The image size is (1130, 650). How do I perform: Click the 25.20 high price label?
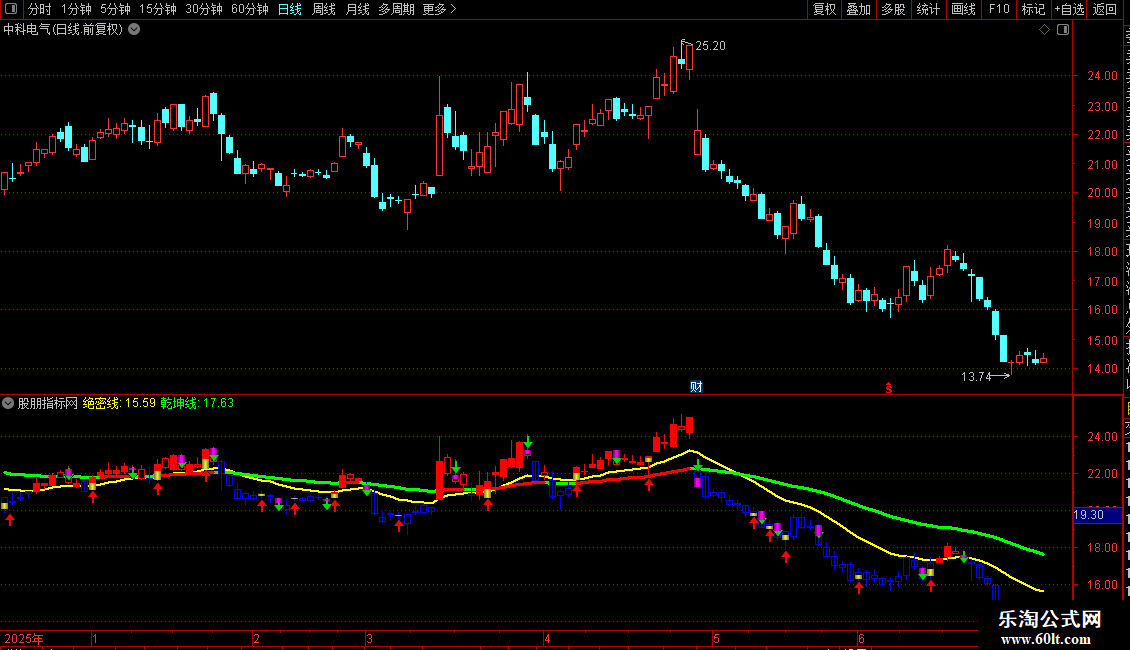click(711, 46)
